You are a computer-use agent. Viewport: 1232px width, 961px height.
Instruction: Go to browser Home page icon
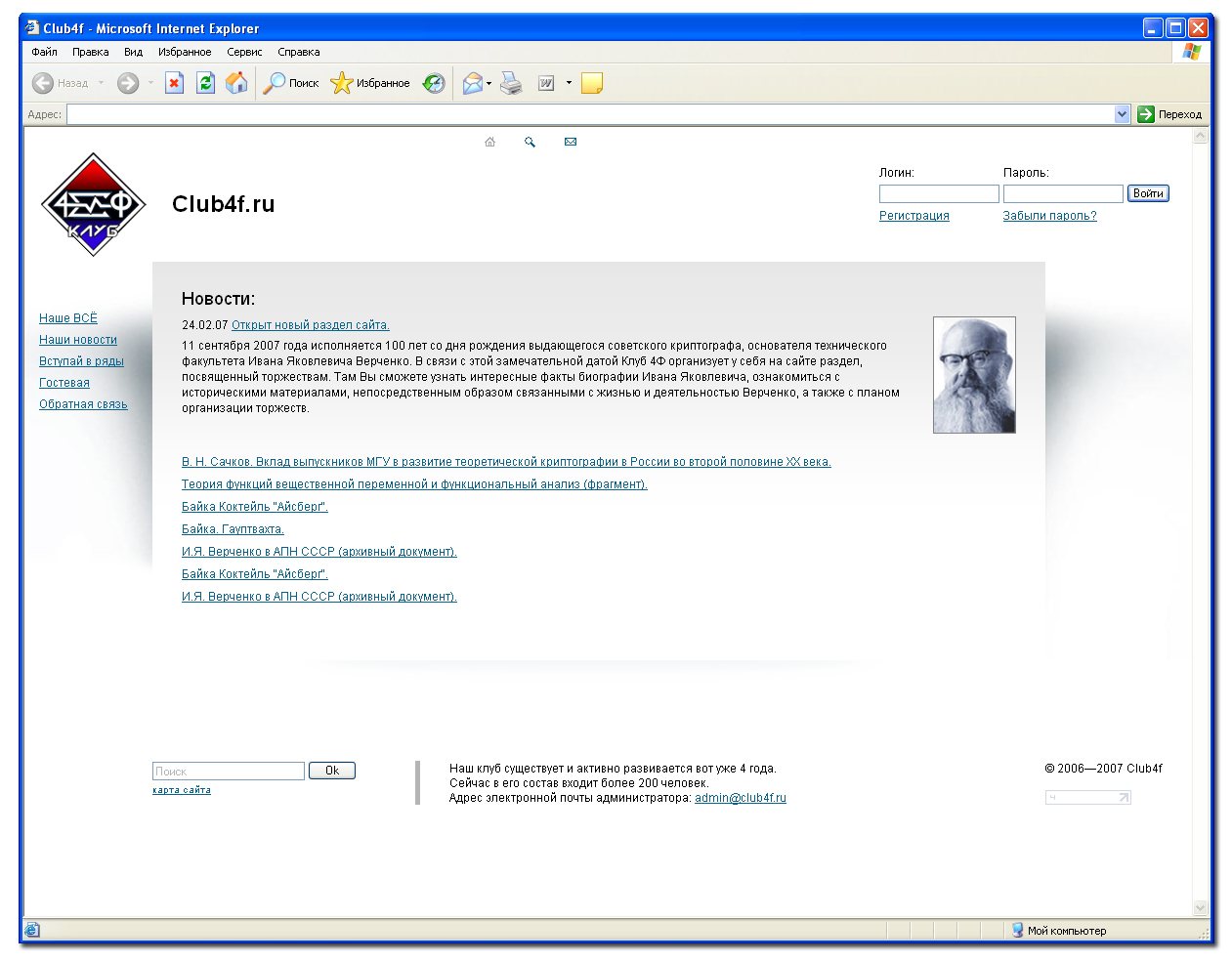pos(236,83)
